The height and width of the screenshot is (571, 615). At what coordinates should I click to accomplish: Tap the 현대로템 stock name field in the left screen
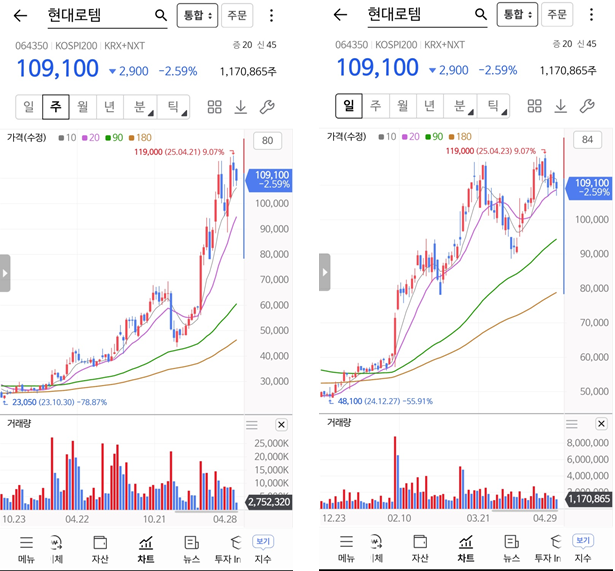coord(107,16)
